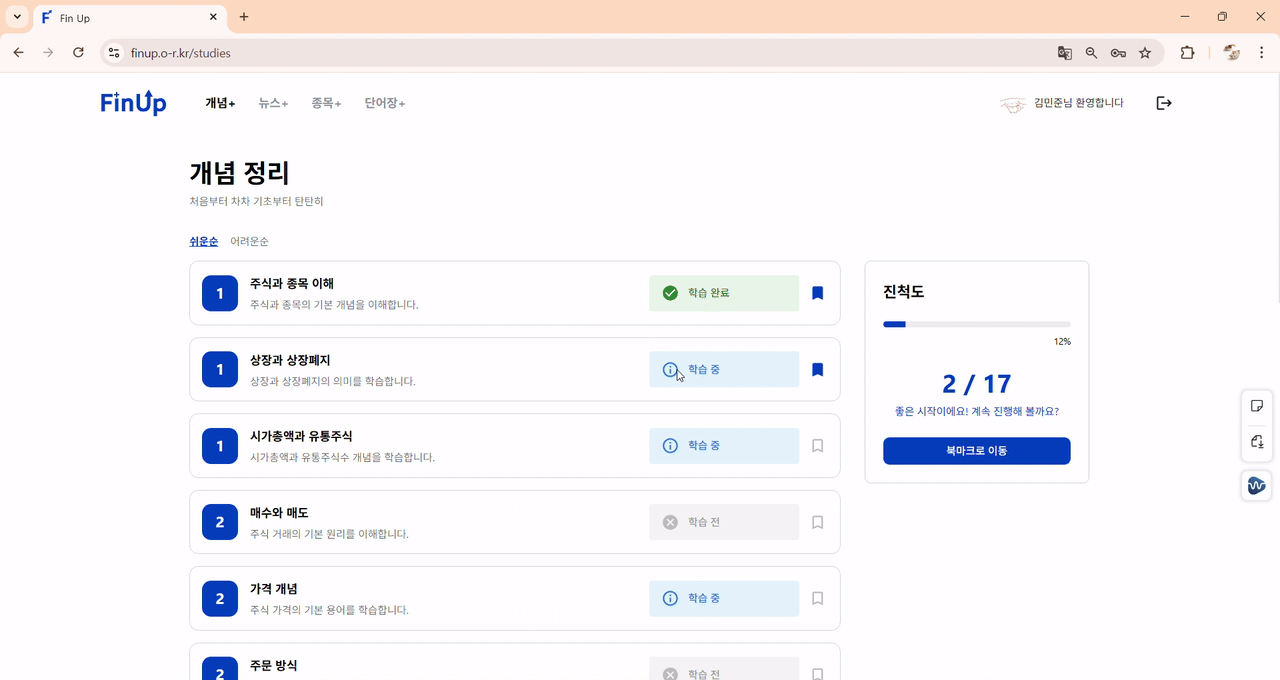Open the note/memo icon in the side panel

coord(1257,405)
